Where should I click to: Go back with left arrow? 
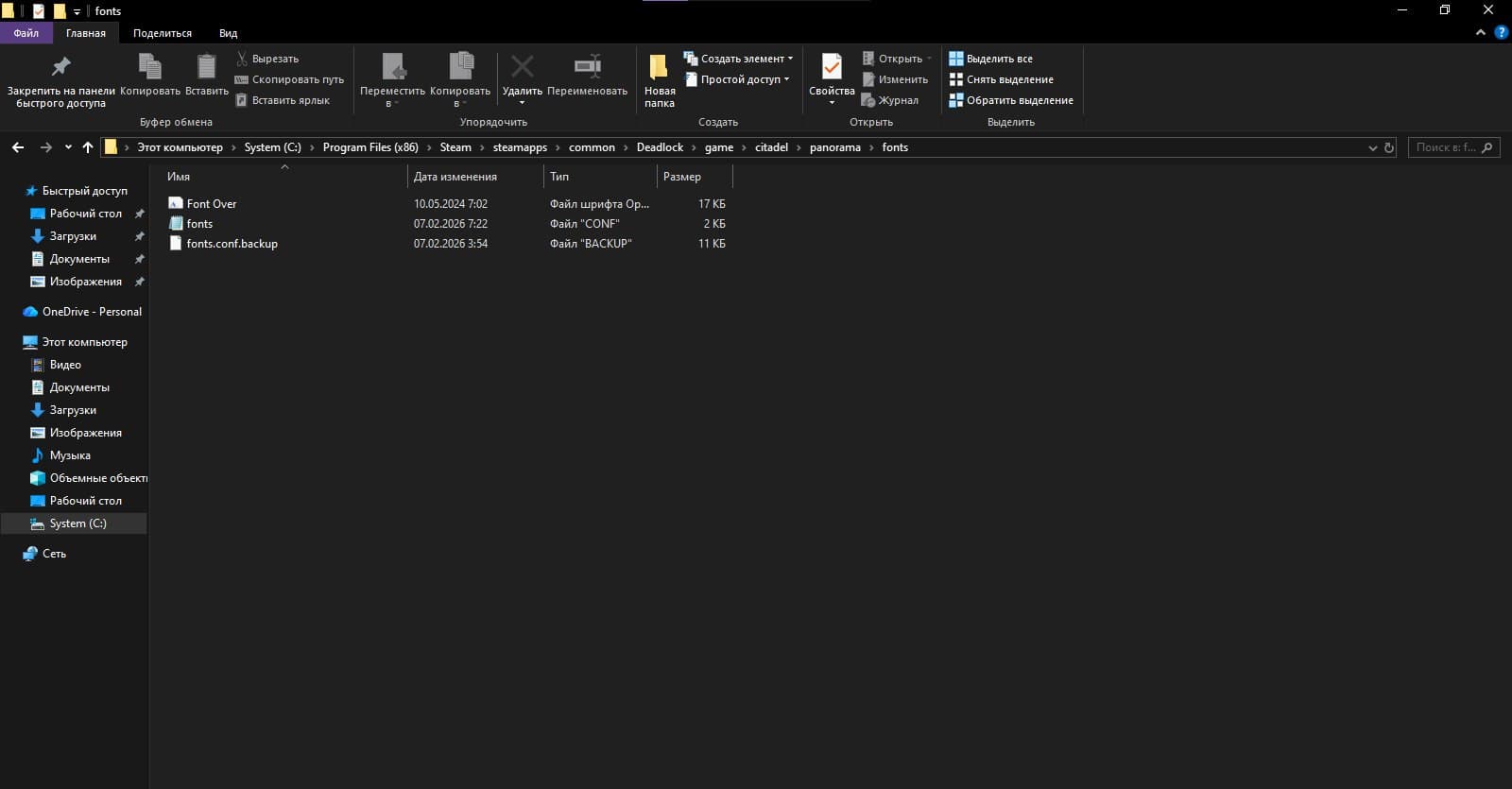coord(18,147)
